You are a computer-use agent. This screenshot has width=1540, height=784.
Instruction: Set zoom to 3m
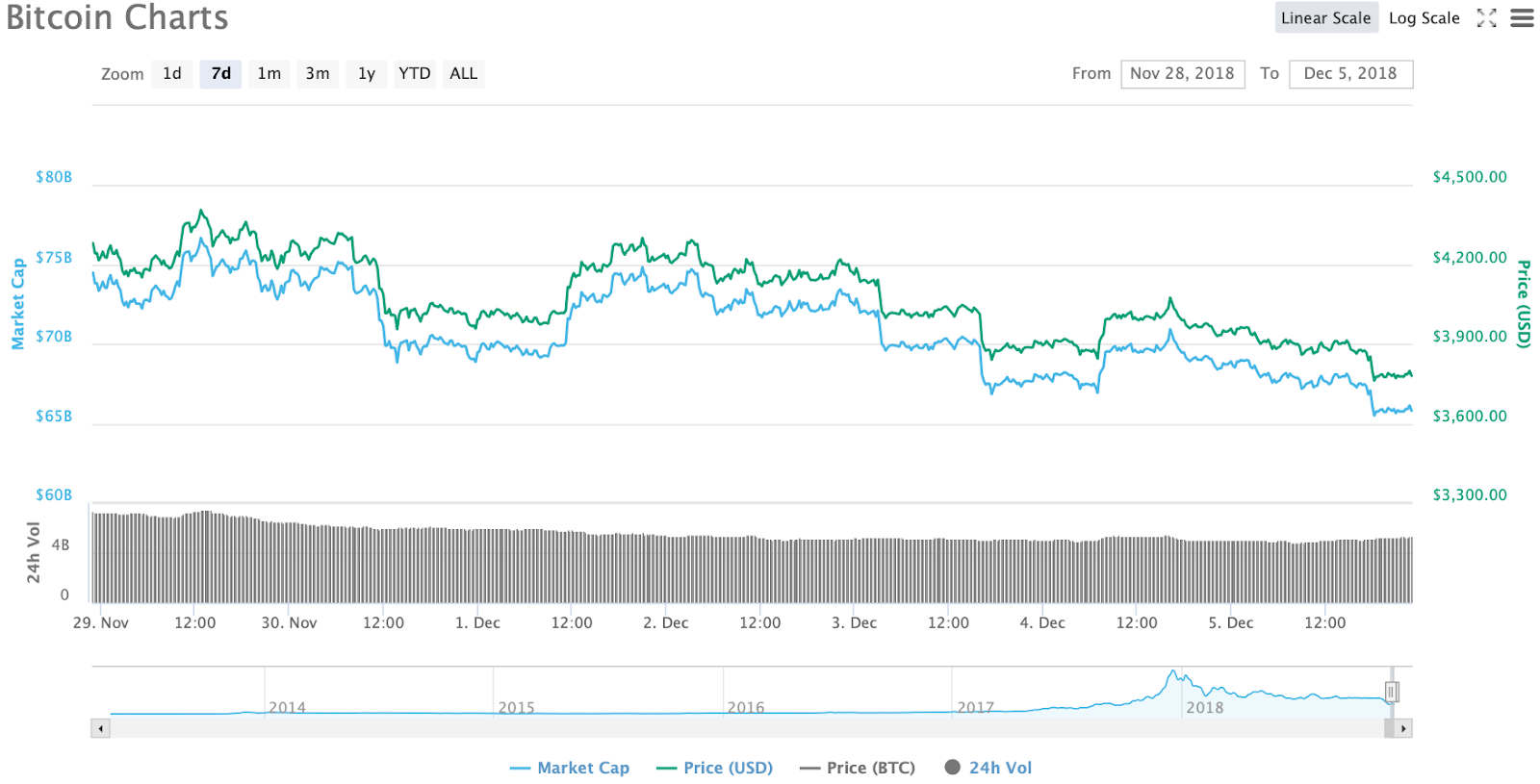(x=318, y=74)
